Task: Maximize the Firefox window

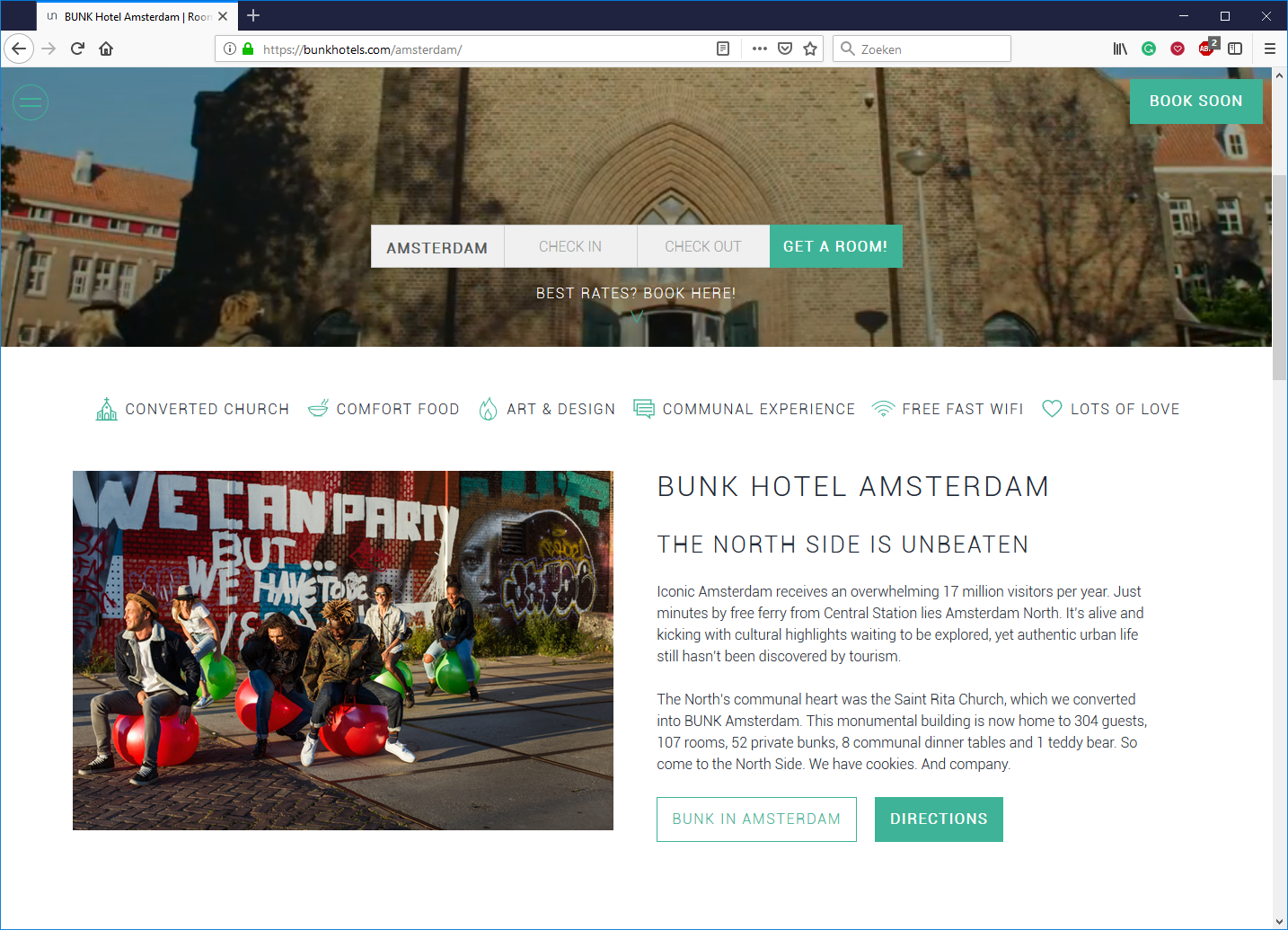Action: (x=1225, y=16)
